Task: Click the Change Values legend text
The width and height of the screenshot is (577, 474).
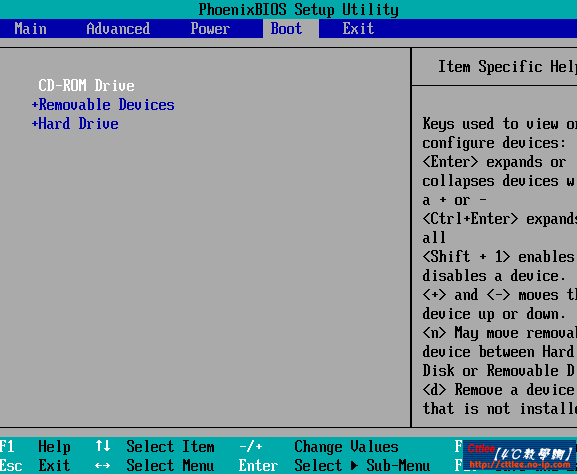Action: point(346,447)
